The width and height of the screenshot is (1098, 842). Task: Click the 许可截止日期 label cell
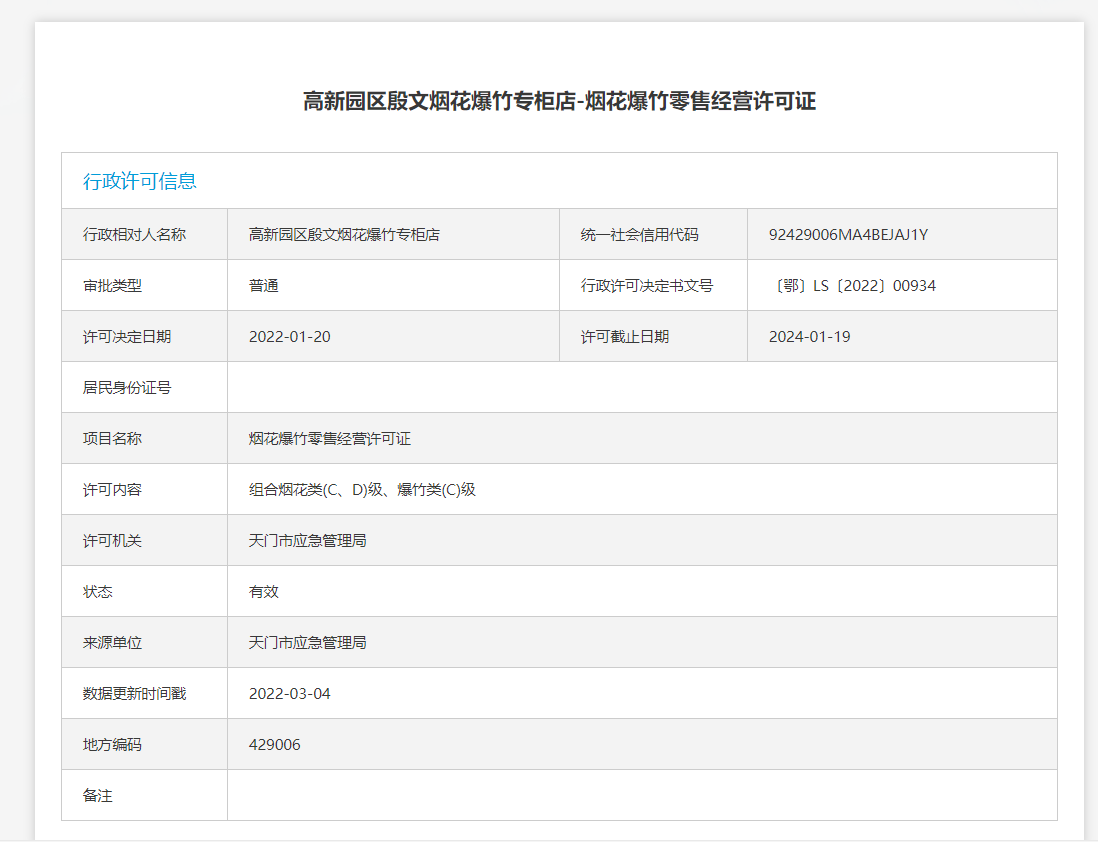click(x=653, y=336)
